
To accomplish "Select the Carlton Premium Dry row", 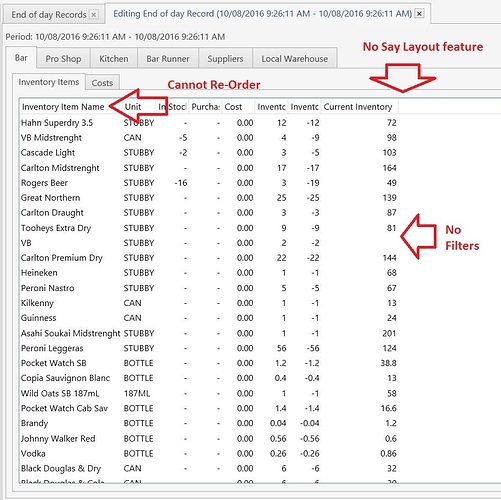I will pyautogui.click(x=209, y=258).
